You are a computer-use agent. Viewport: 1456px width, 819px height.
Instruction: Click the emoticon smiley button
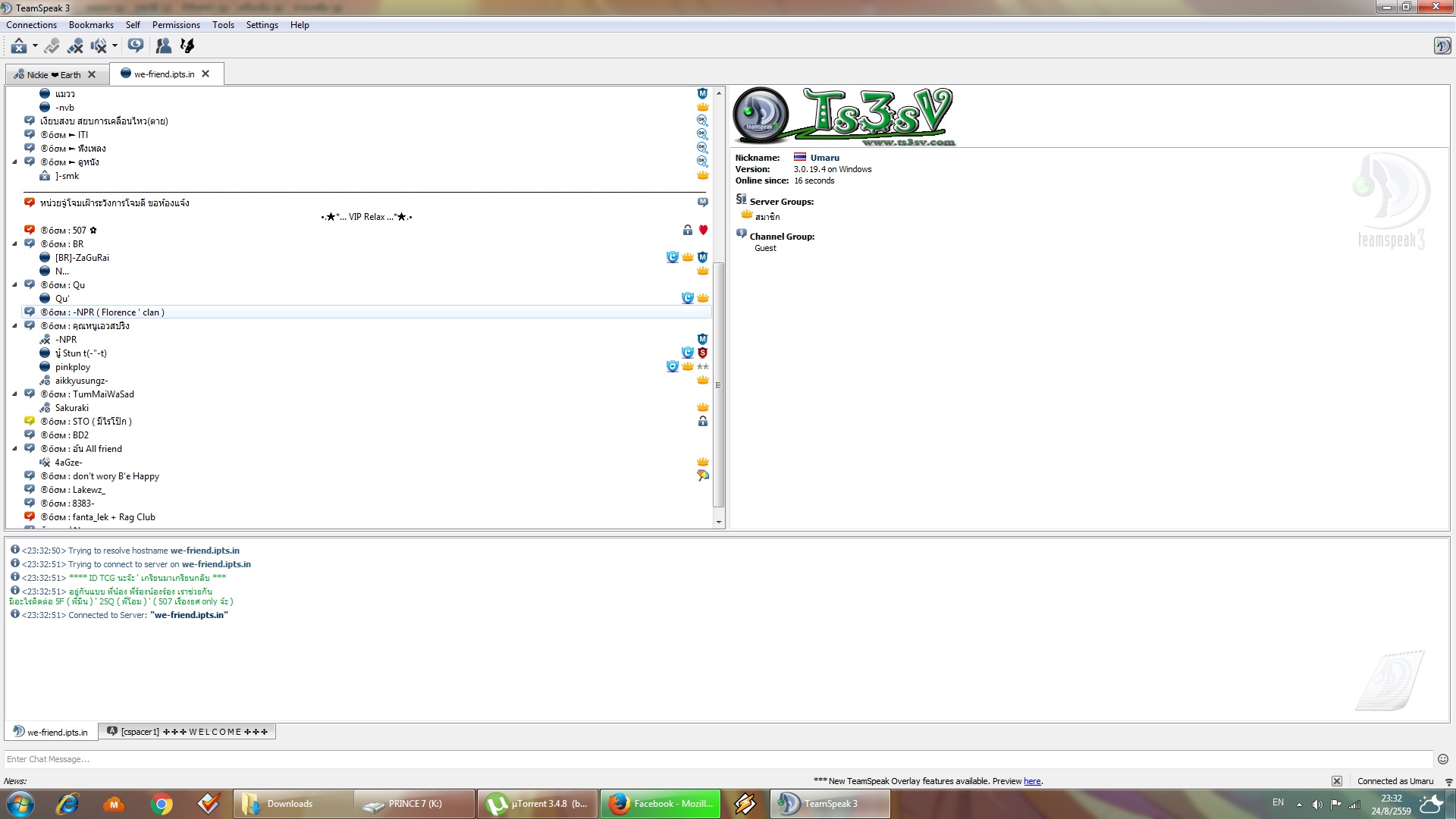[x=1443, y=759]
